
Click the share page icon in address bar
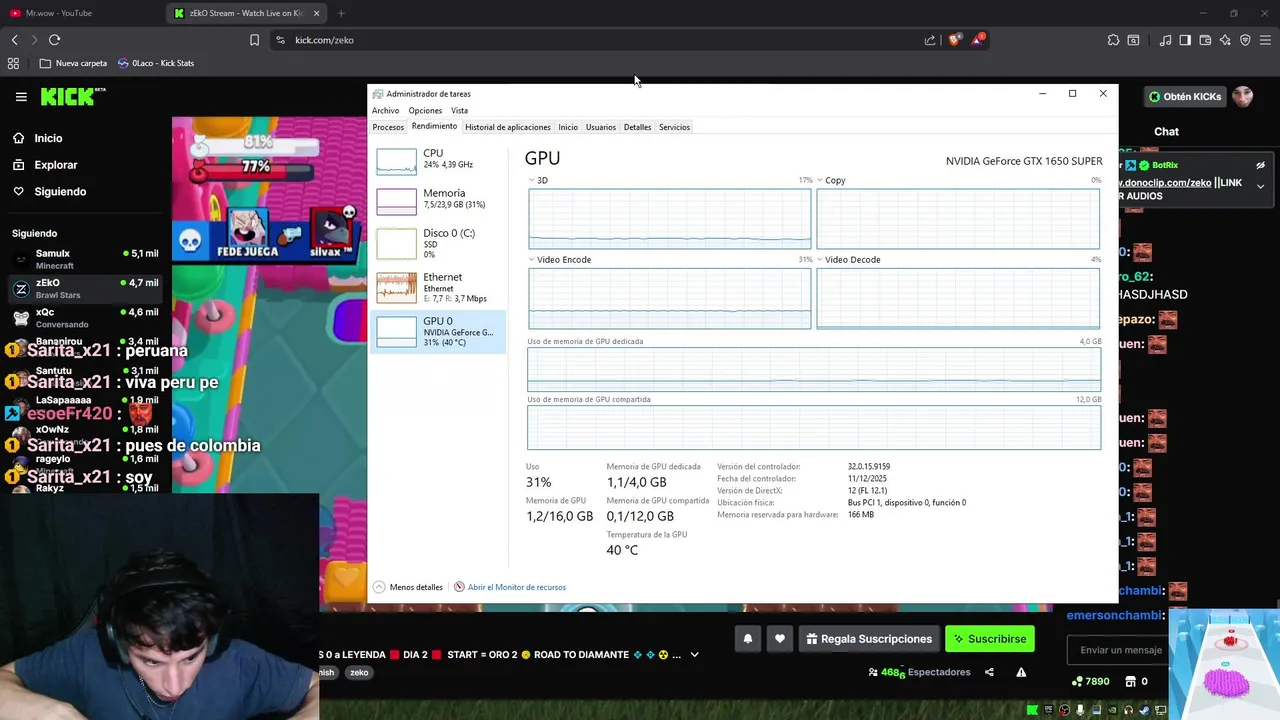click(930, 40)
